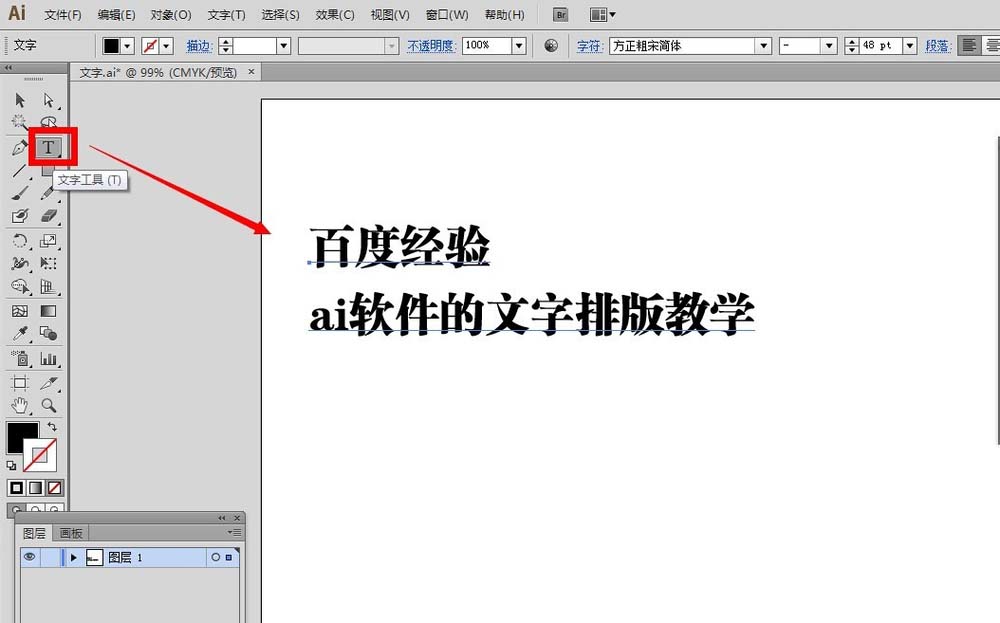Open Adobe Bridge via Br icon
Image resolution: width=1000 pixels, height=623 pixels.
click(561, 15)
